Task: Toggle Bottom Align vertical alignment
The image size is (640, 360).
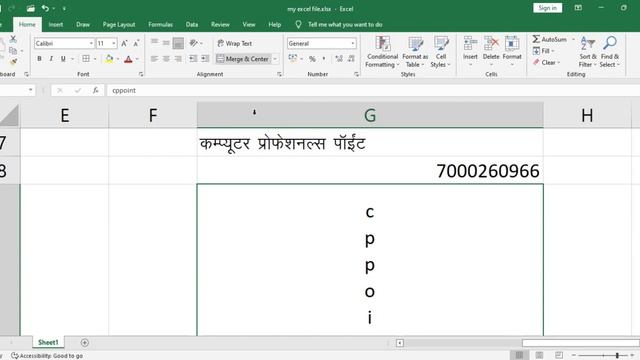Action: coord(178,43)
